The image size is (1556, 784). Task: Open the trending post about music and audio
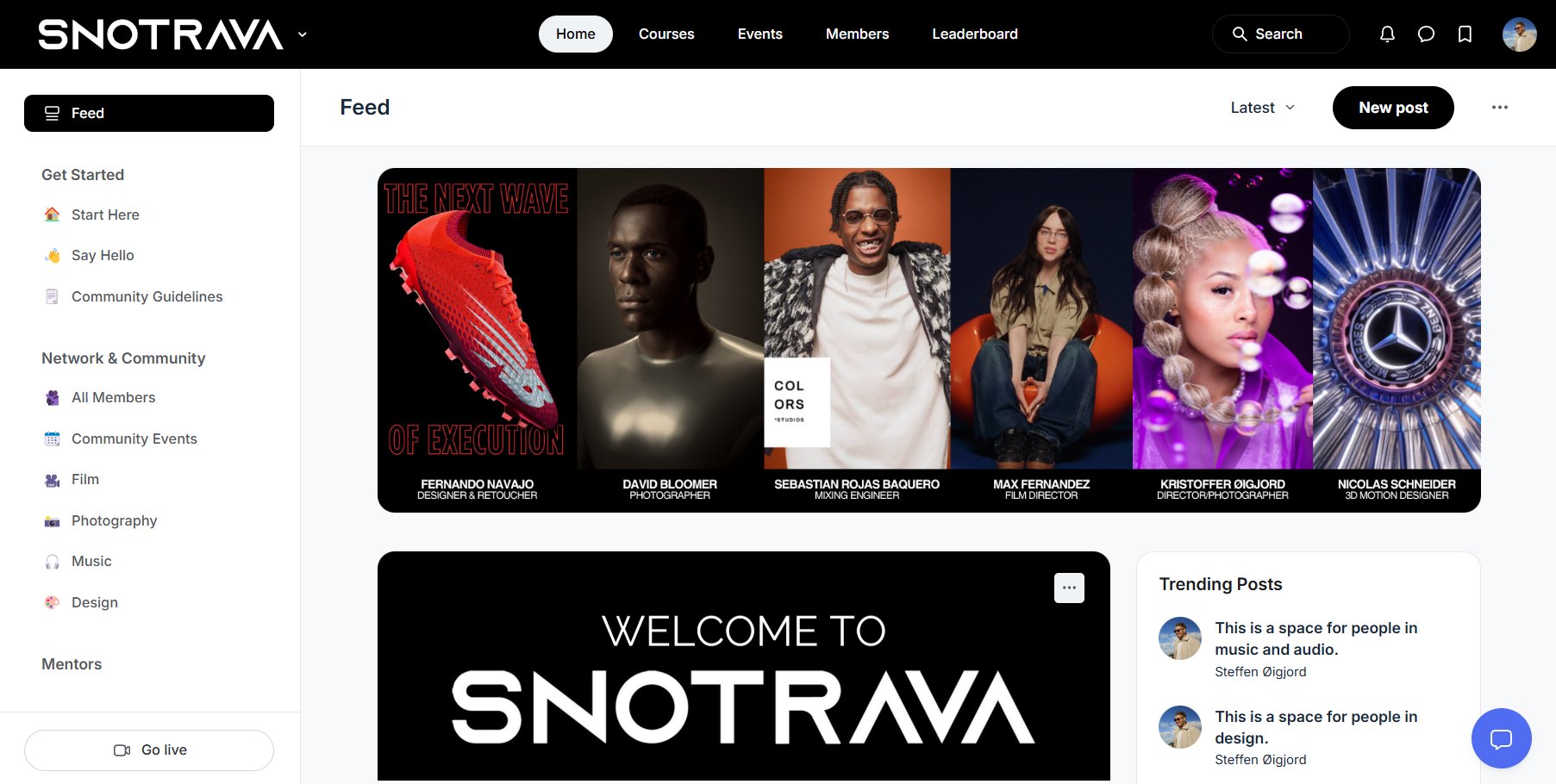pyautogui.click(x=1316, y=638)
